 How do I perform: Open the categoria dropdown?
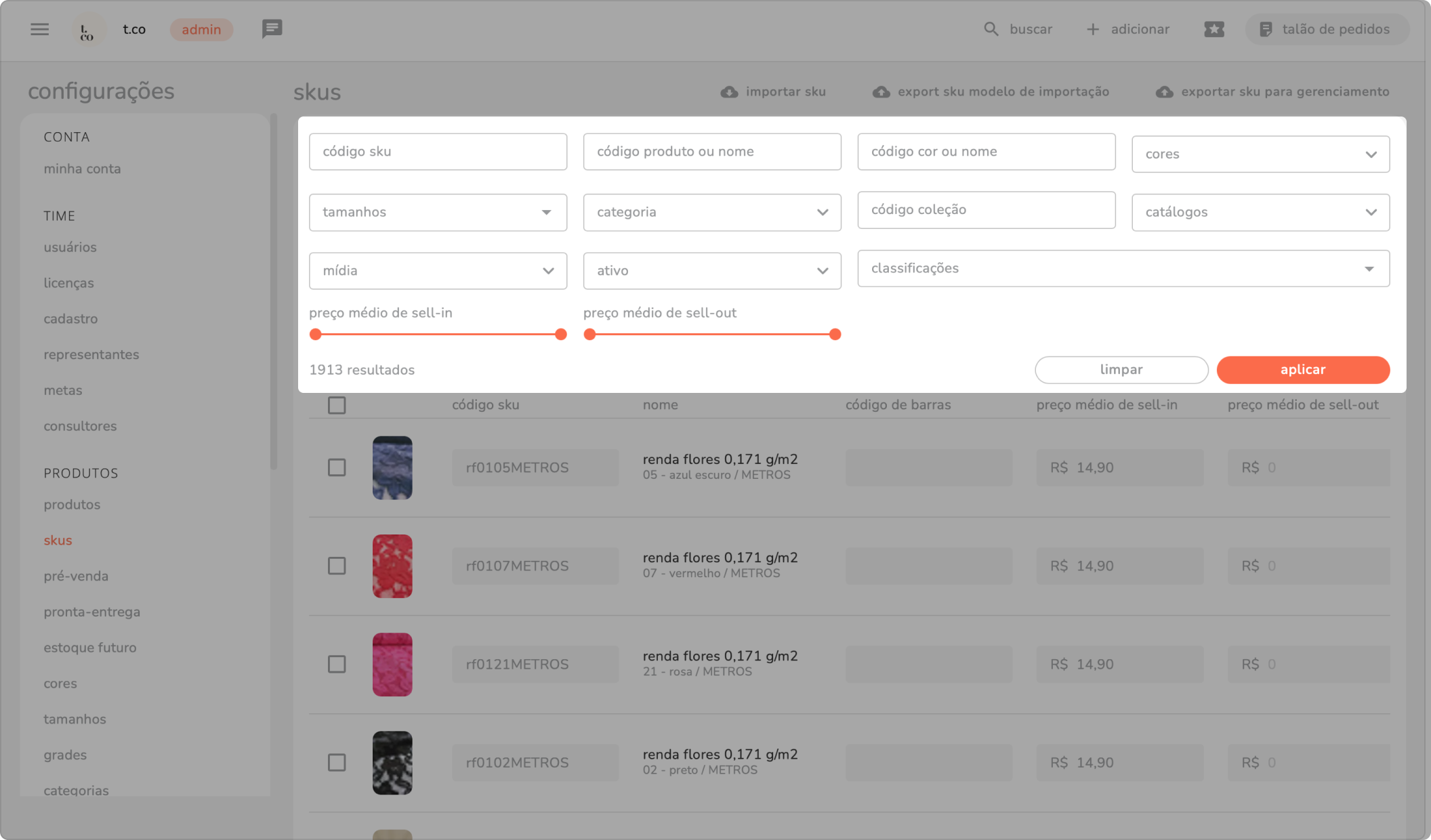pos(711,213)
